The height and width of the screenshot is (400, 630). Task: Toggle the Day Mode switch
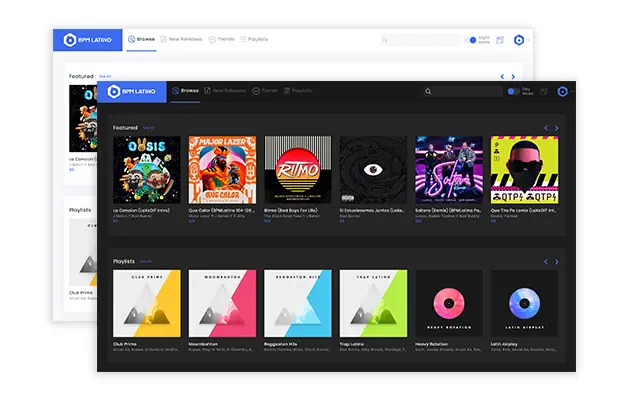513,92
